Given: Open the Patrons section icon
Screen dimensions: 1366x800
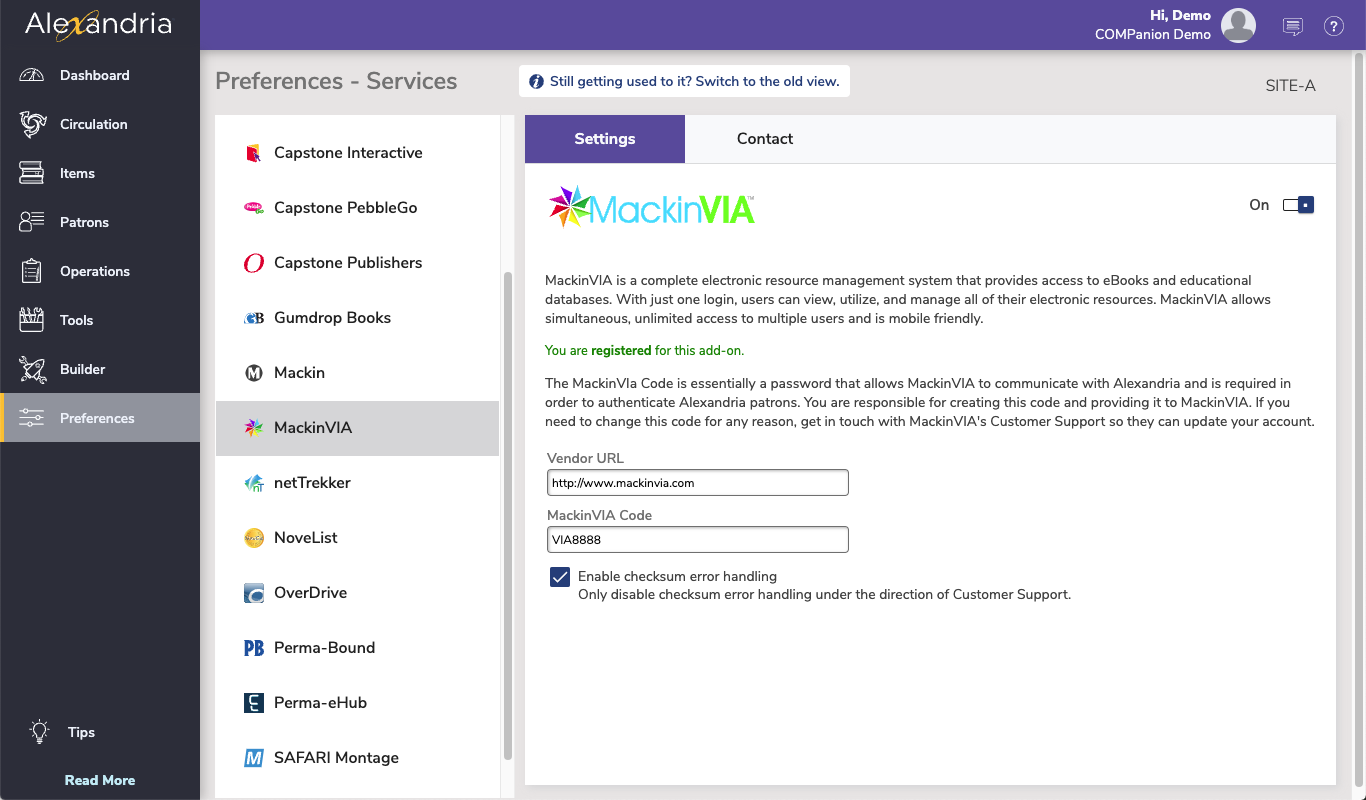Looking at the screenshot, I should 32,222.
